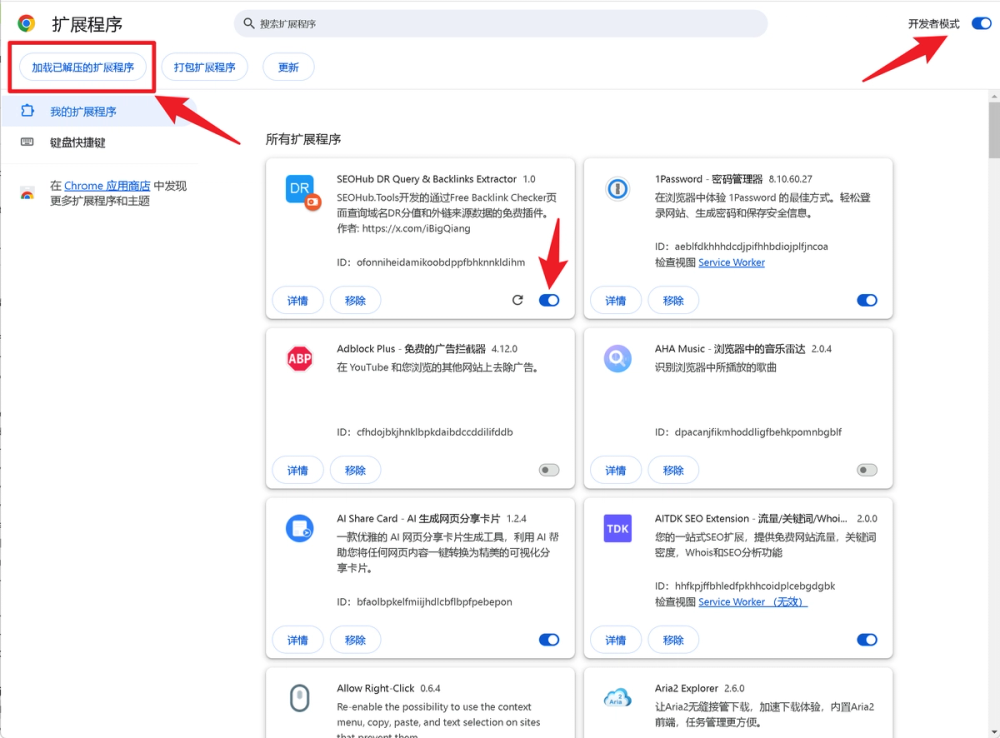Click the 开发者模式 label
1000x738 pixels.
pos(934,24)
